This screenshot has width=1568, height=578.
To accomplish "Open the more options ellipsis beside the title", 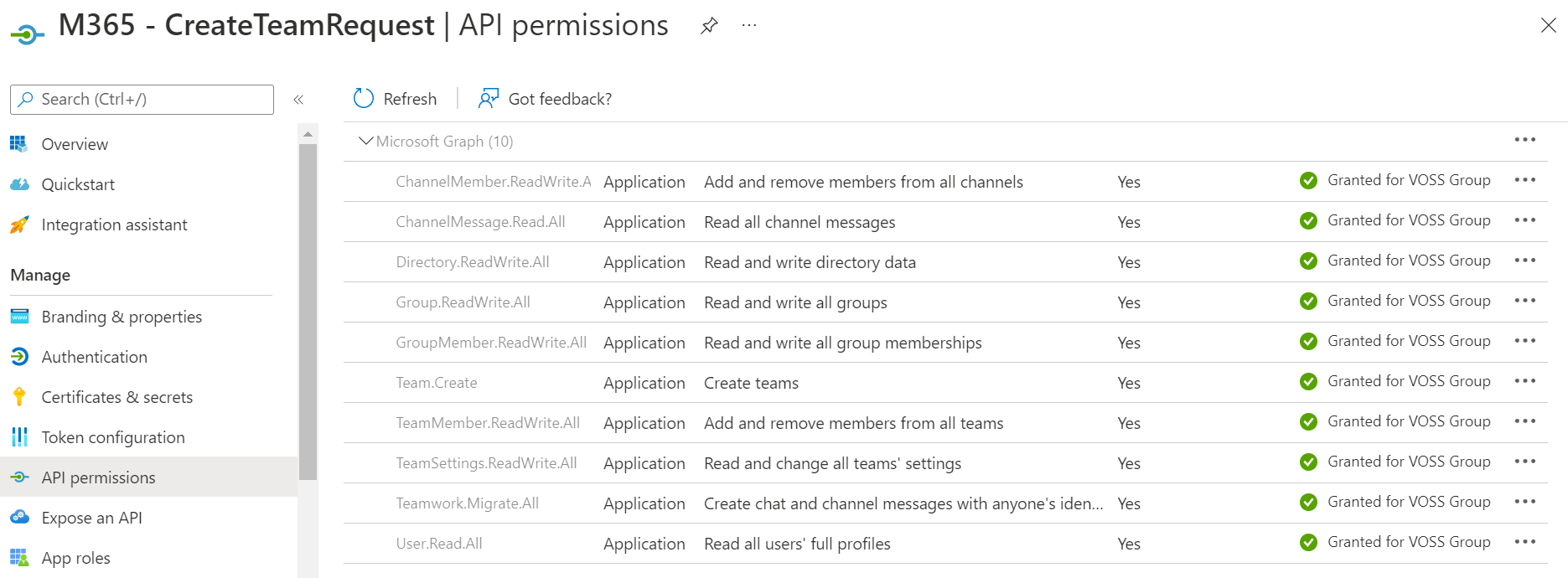I will [749, 26].
